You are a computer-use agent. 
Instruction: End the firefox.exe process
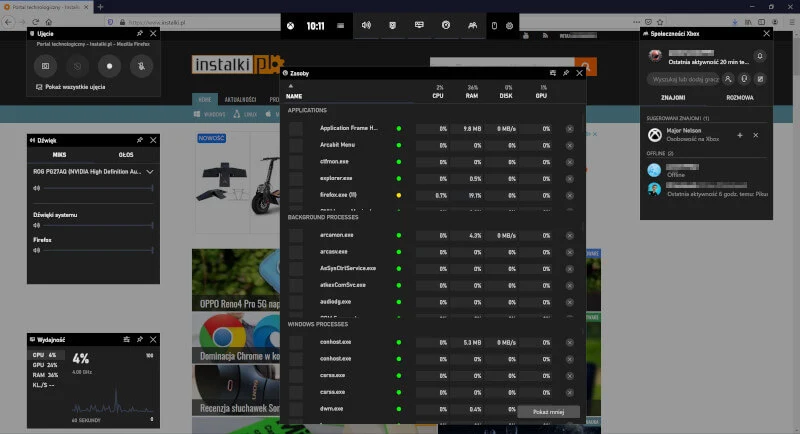[x=569, y=196]
